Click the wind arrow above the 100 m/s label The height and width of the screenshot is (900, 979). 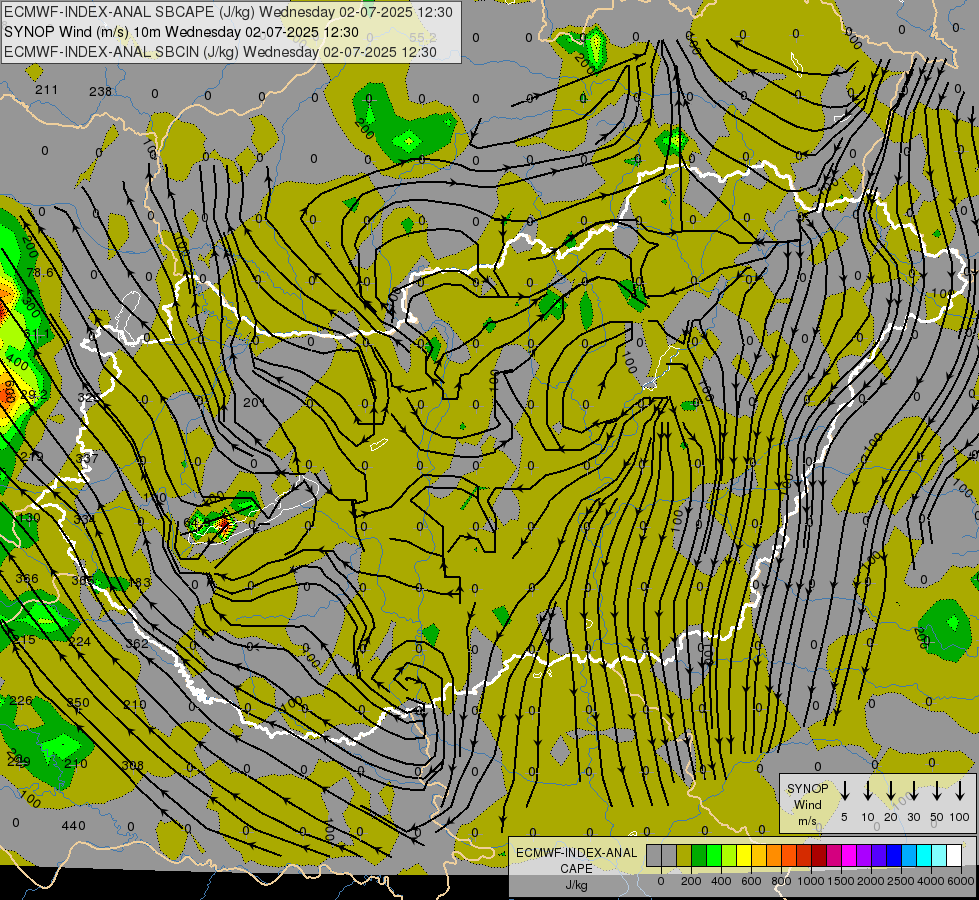(x=960, y=790)
